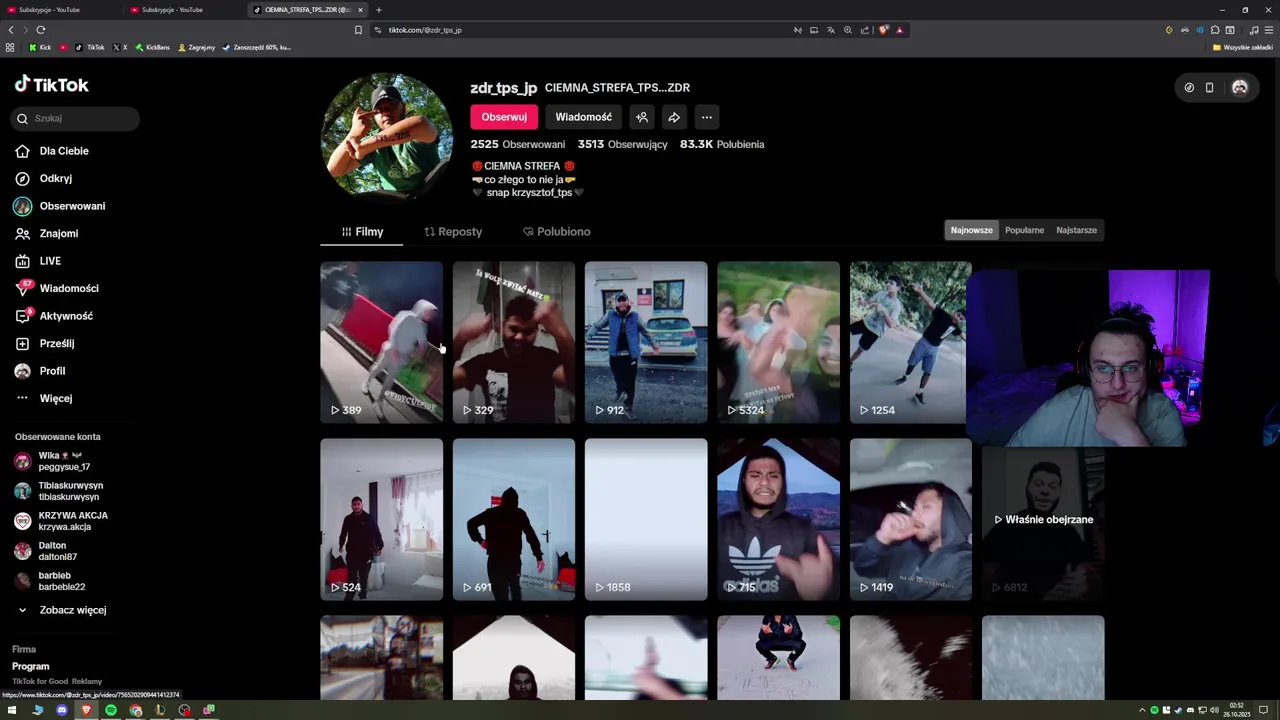The width and height of the screenshot is (1280, 720).
Task: Open the Obserwowani count 2525
Action: click(x=518, y=144)
